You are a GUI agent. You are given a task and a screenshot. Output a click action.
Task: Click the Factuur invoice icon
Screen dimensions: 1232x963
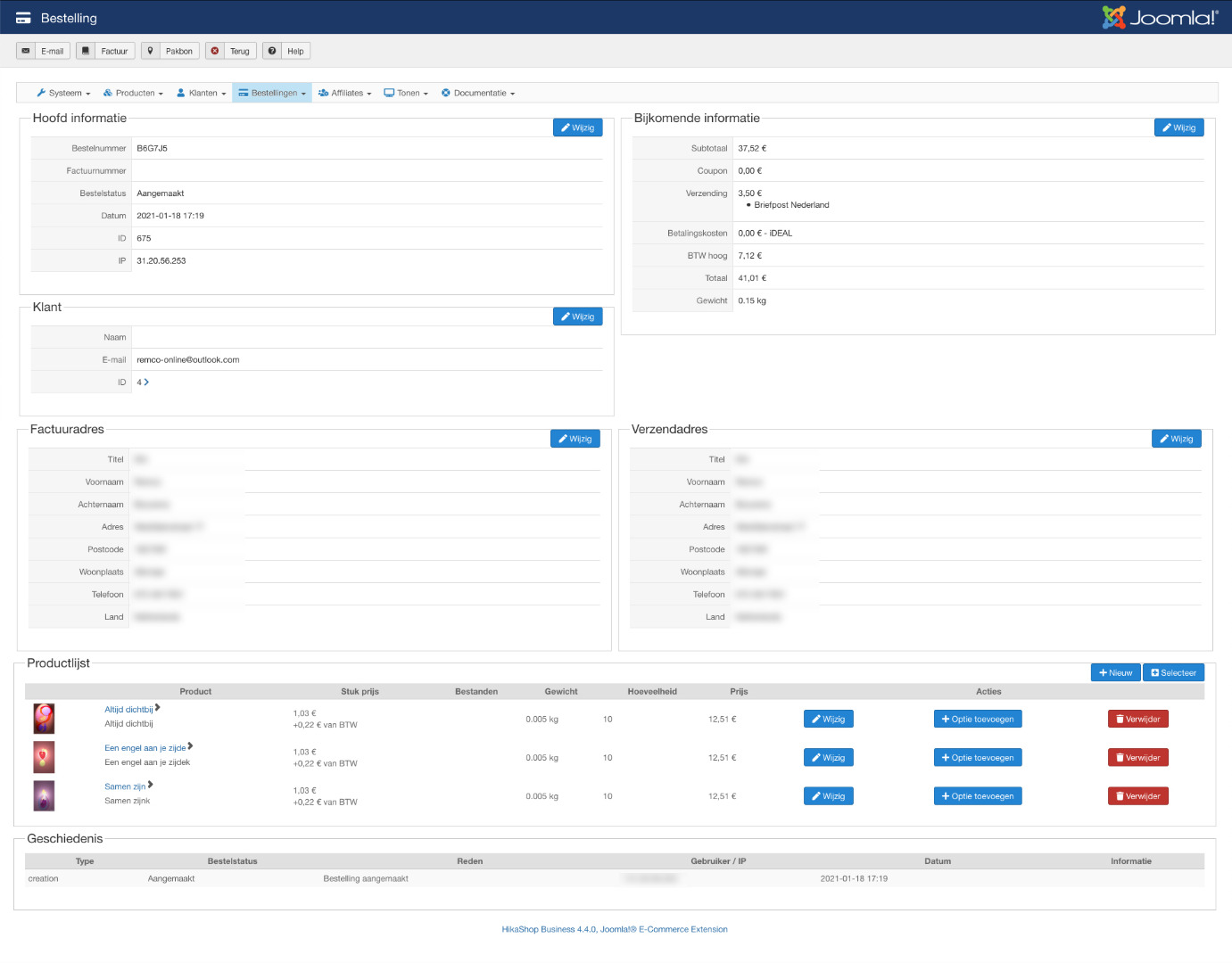(85, 51)
